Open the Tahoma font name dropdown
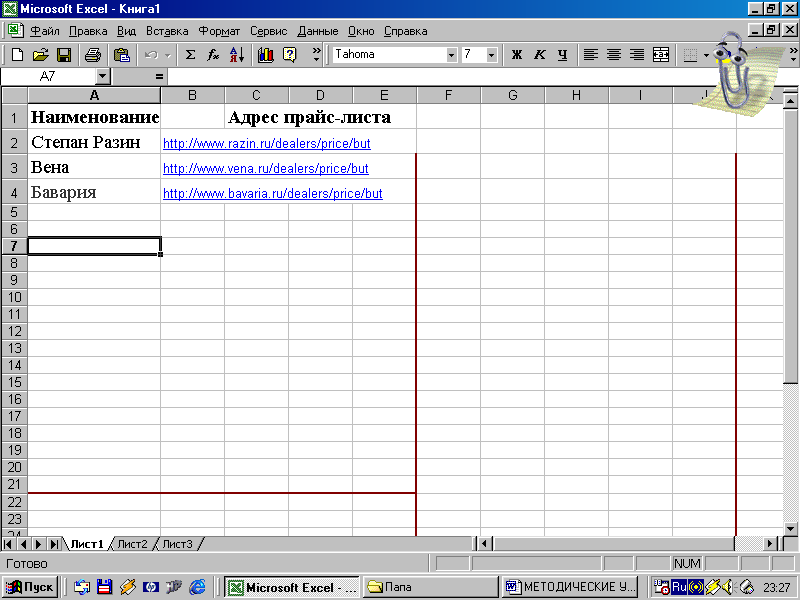 point(452,55)
